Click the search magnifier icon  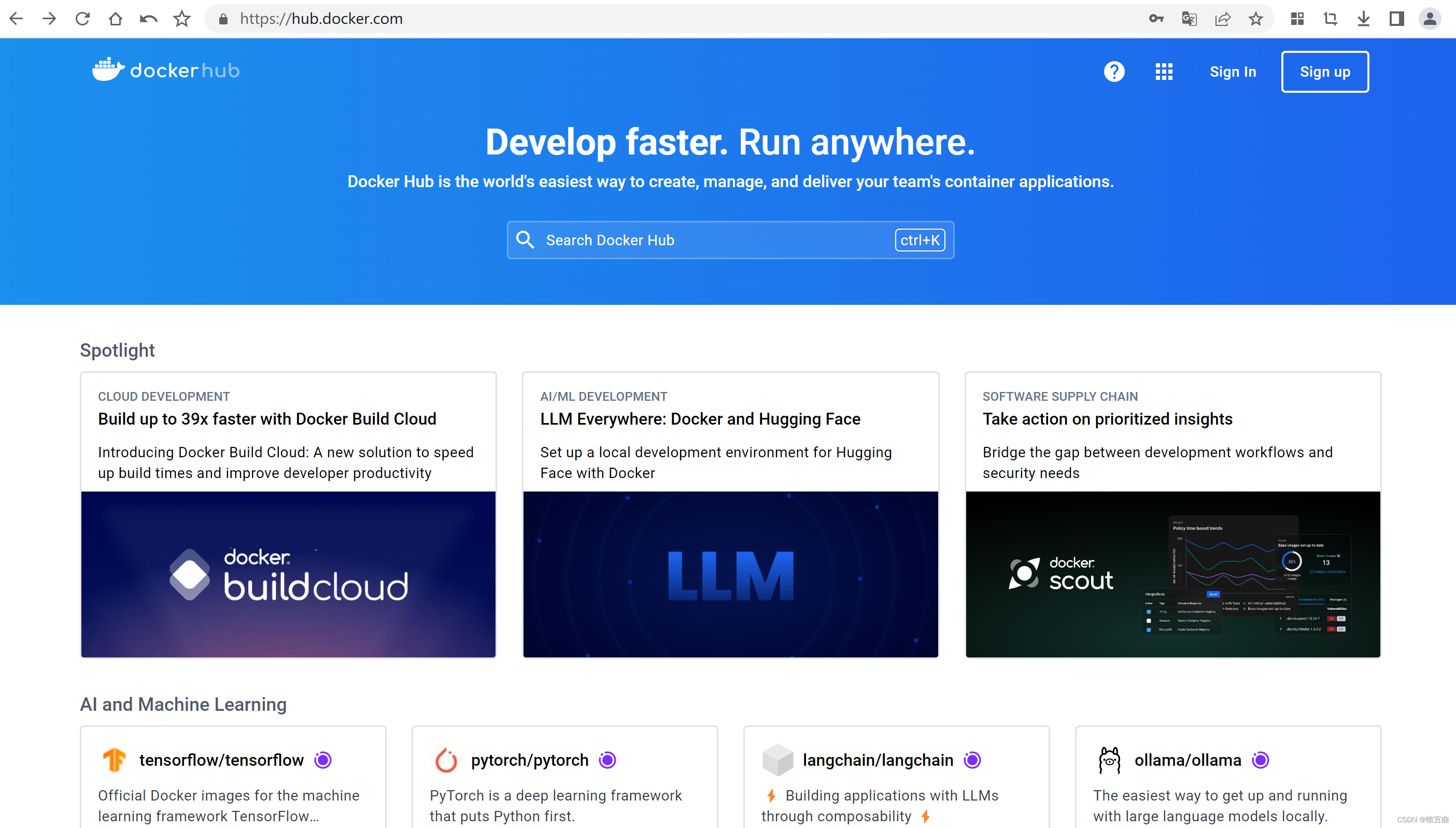[525, 240]
